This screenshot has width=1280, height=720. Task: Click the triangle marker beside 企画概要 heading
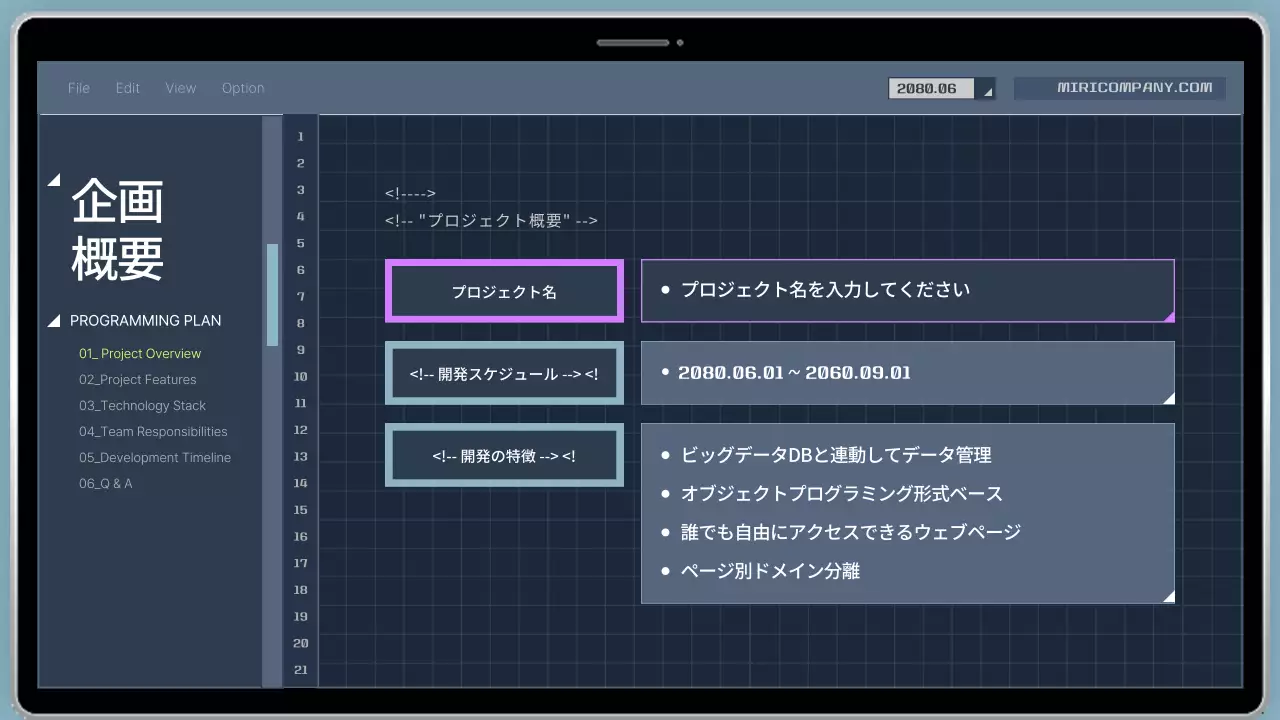coord(54,179)
